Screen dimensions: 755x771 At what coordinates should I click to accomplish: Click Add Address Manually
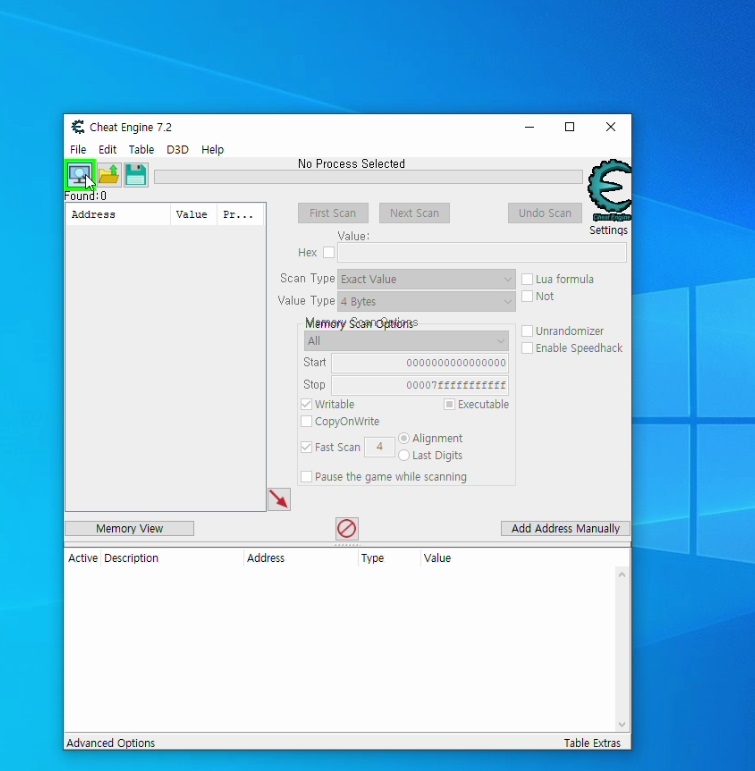click(566, 529)
